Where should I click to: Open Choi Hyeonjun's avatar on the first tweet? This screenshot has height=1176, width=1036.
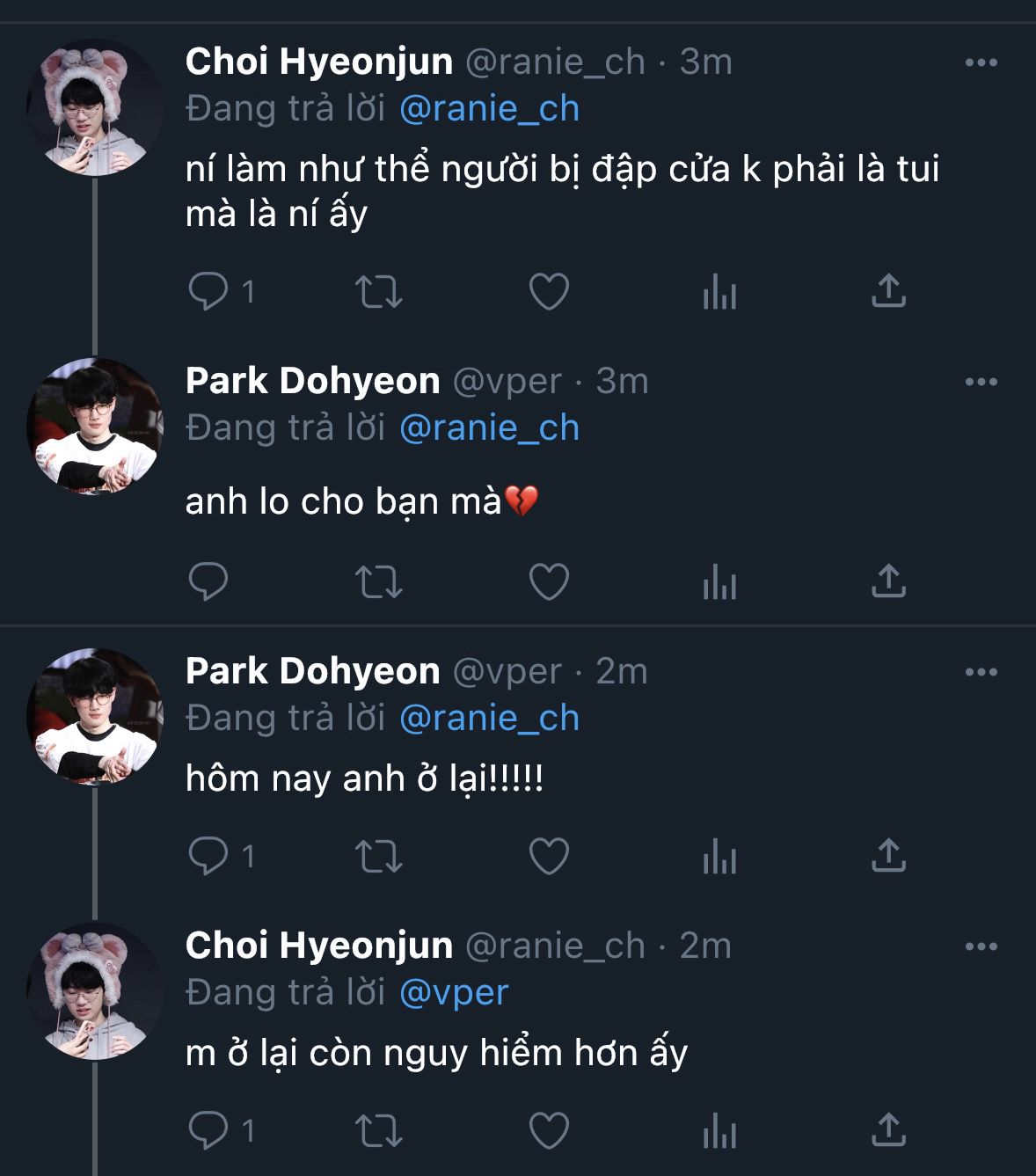point(95,107)
